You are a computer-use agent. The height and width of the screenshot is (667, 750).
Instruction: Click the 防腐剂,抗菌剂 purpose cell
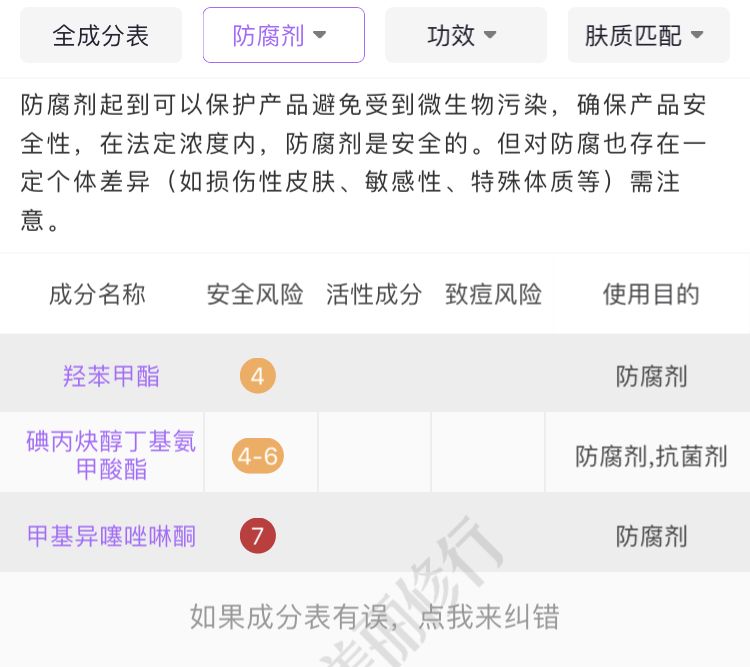click(651, 457)
